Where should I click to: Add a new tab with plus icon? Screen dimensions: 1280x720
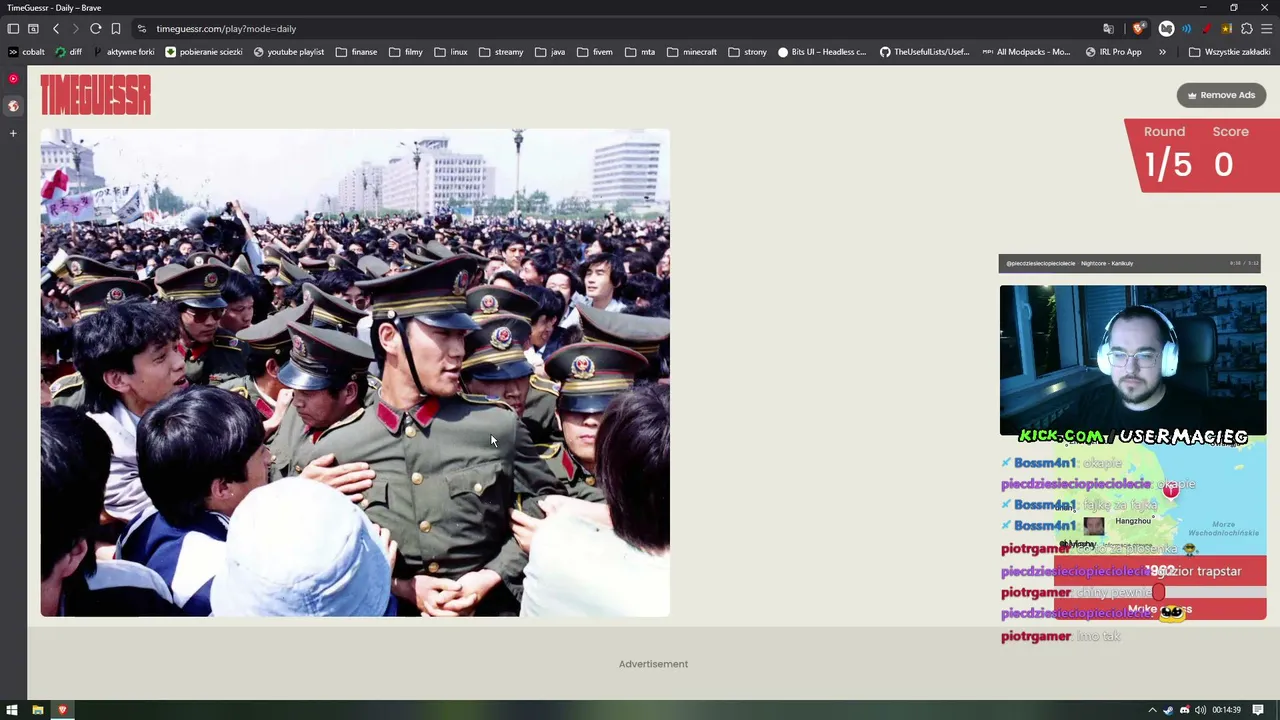pyautogui.click(x=13, y=133)
